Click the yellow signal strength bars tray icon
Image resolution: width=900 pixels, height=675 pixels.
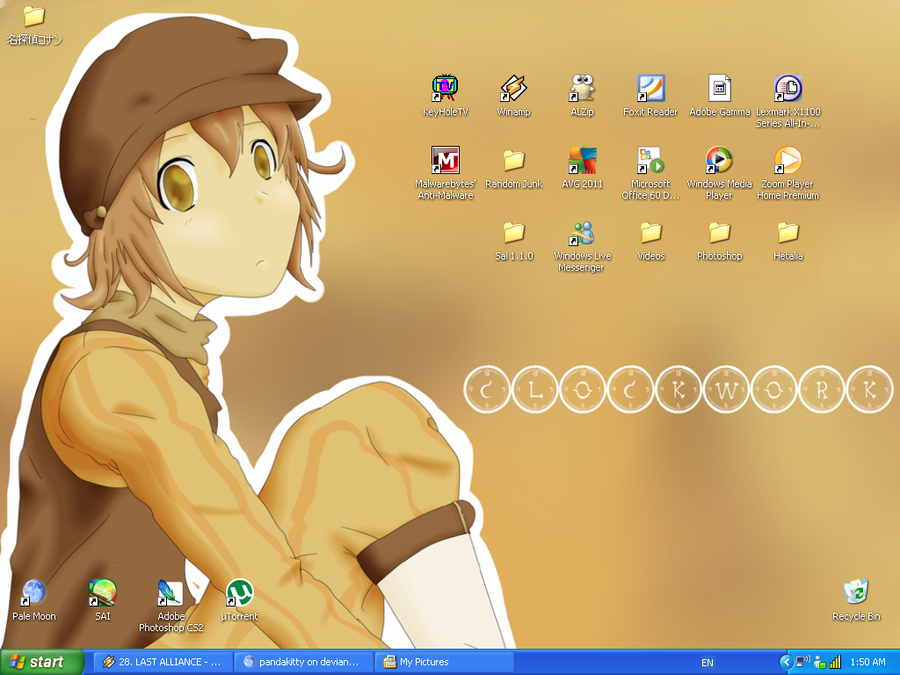click(835, 662)
